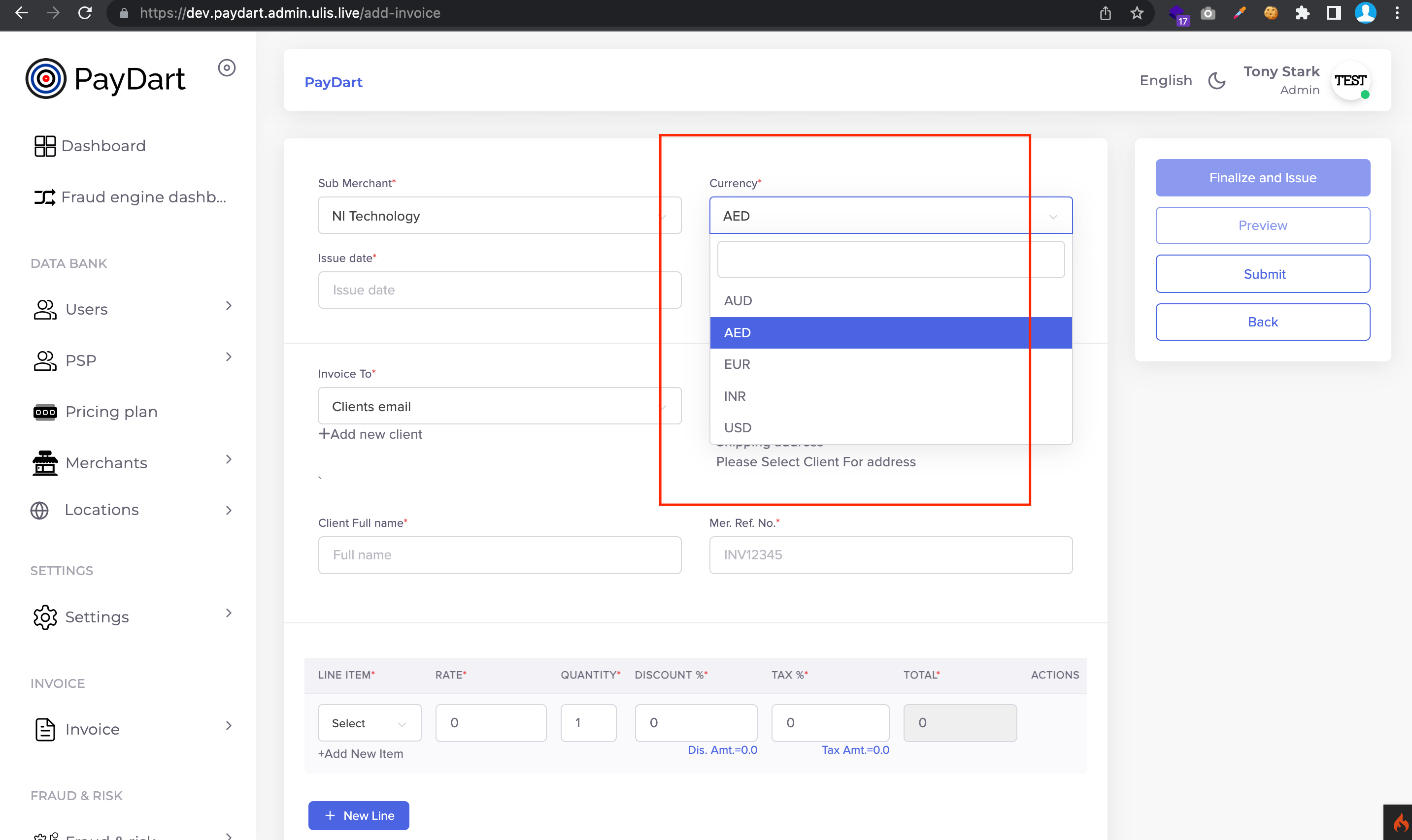This screenshot has height=840, width=1412.
Task: Click the color picker pen extension icon
Action: (1240, 13)
